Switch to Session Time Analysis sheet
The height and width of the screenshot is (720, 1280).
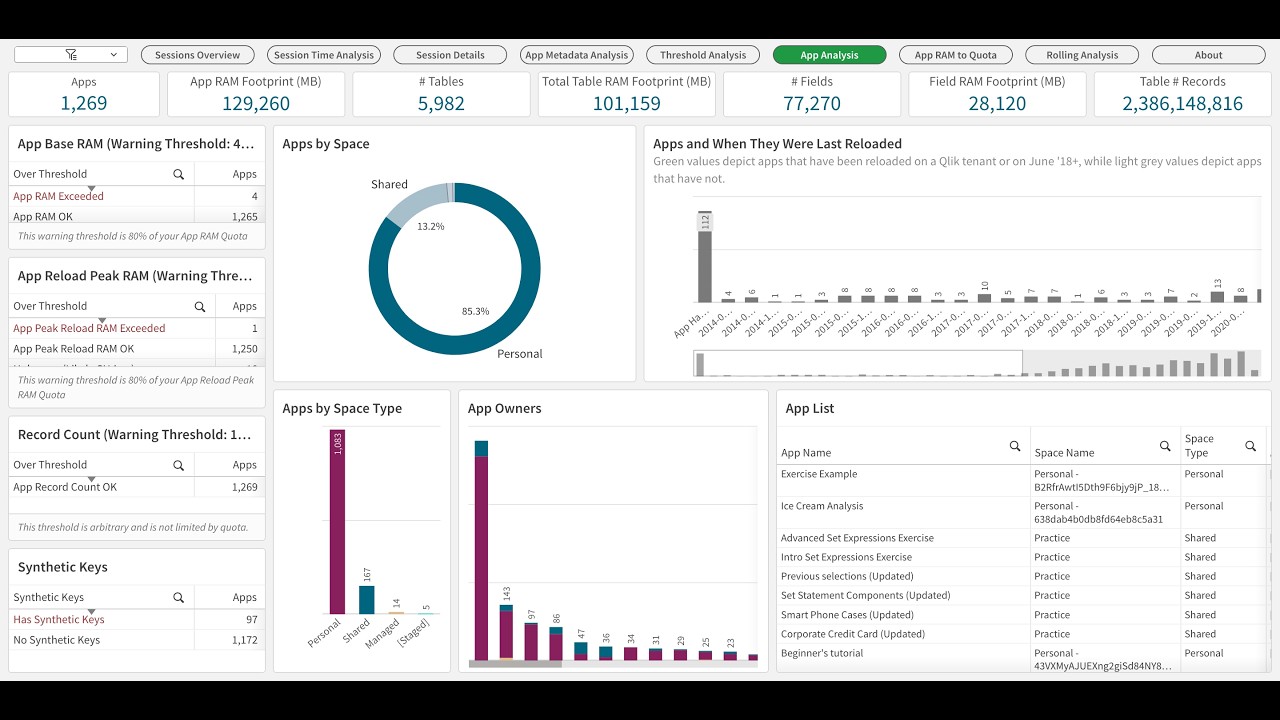324,55
